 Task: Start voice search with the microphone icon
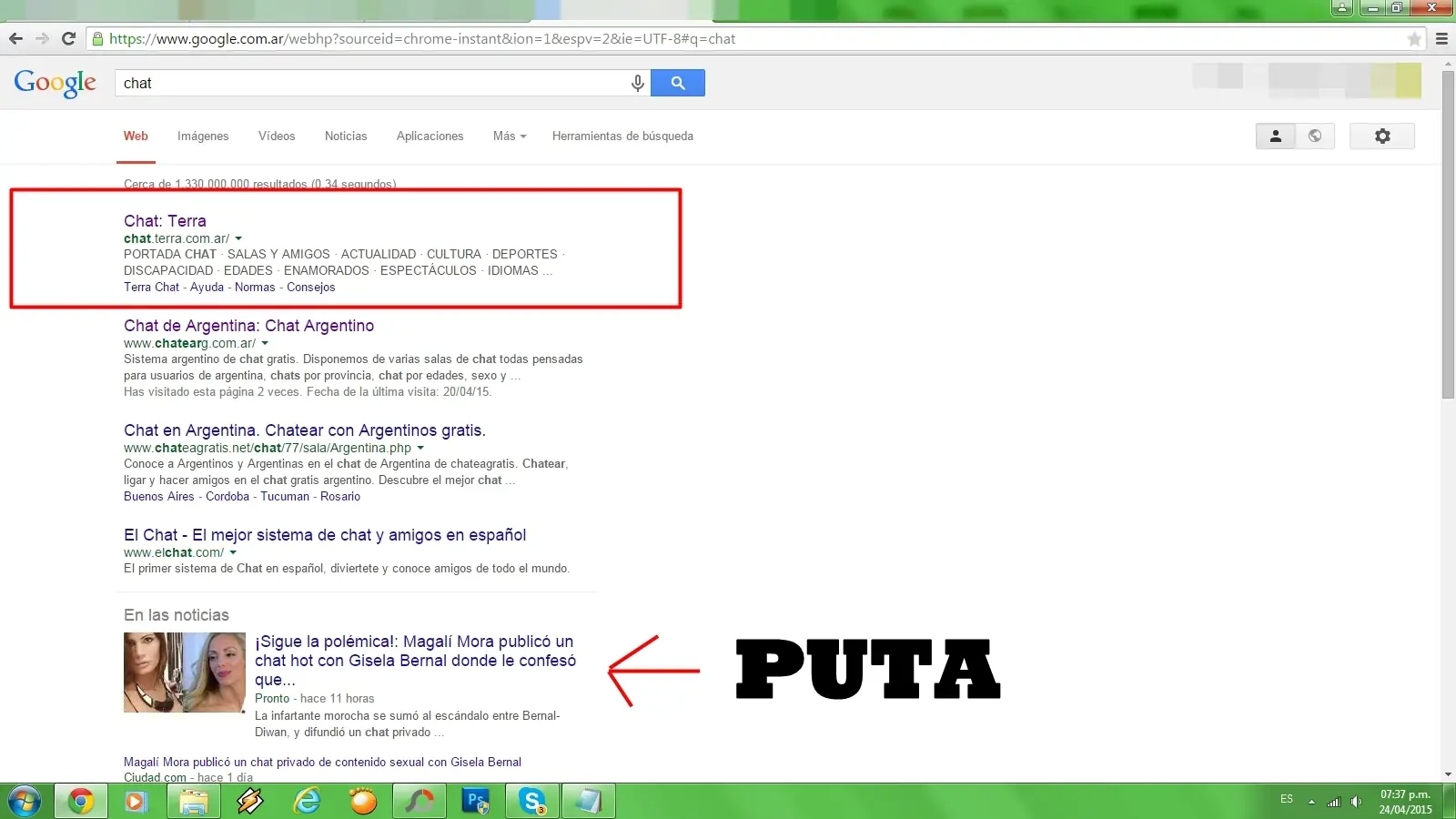tap(638, 83)
